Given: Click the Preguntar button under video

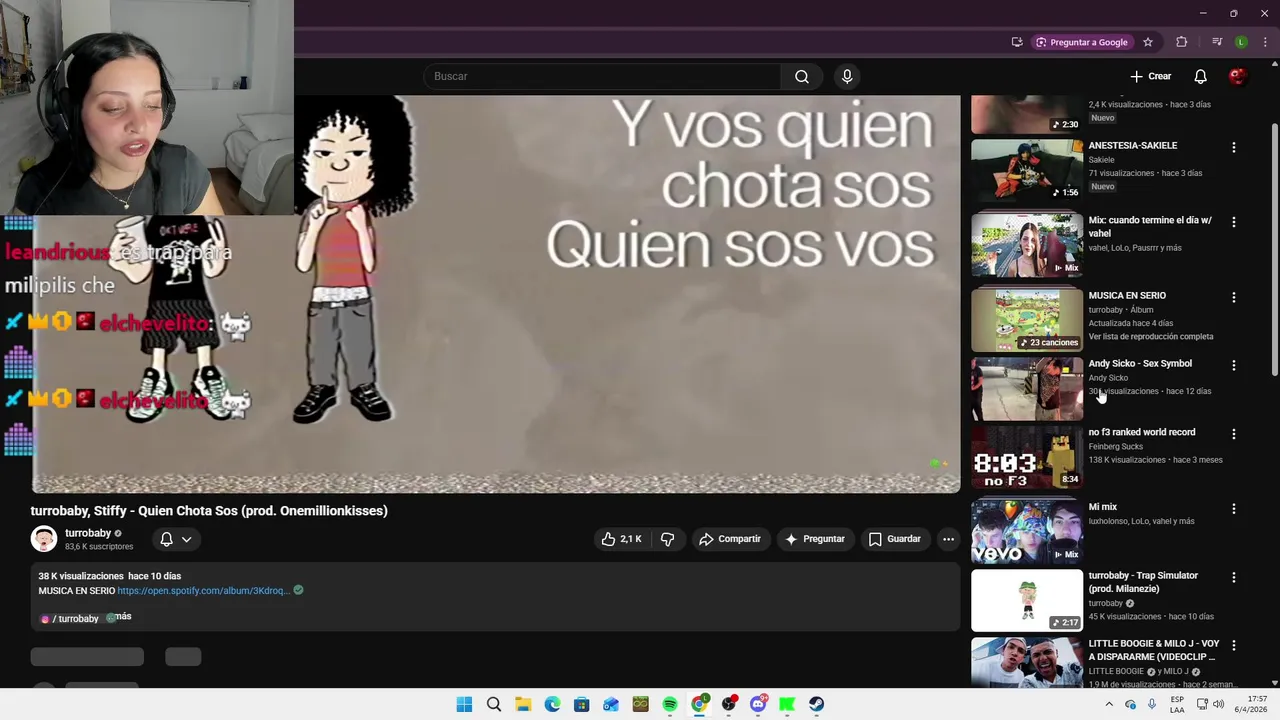Looking at the screenshot, I should 815,539.
